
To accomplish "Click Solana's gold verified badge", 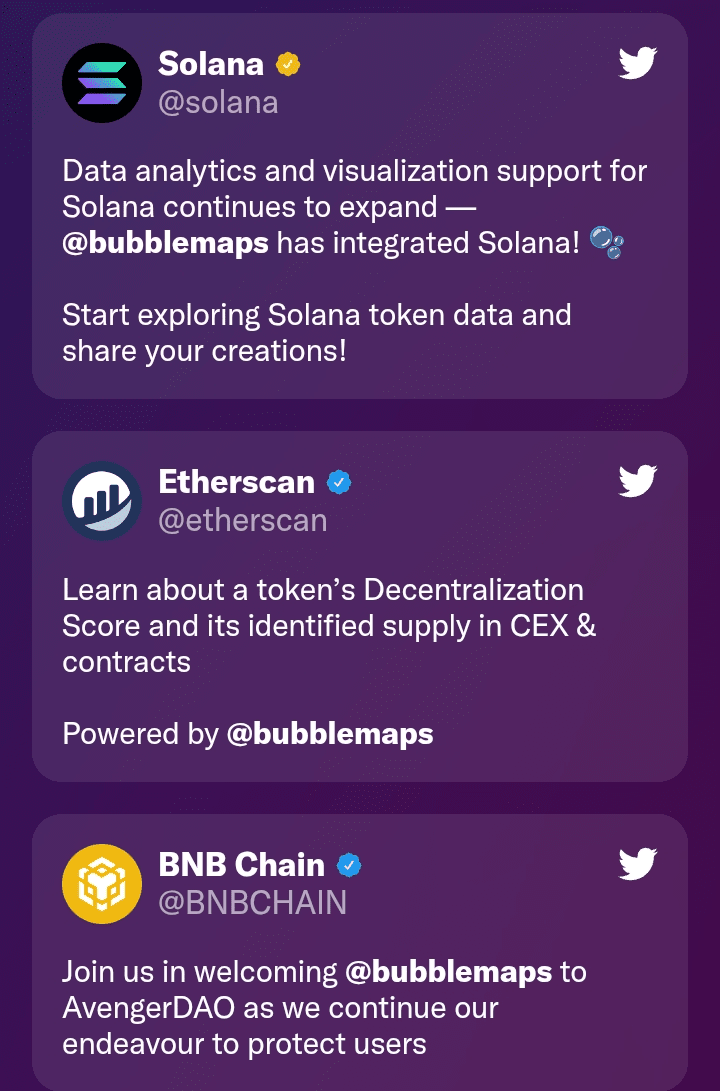I will (288, 65).
